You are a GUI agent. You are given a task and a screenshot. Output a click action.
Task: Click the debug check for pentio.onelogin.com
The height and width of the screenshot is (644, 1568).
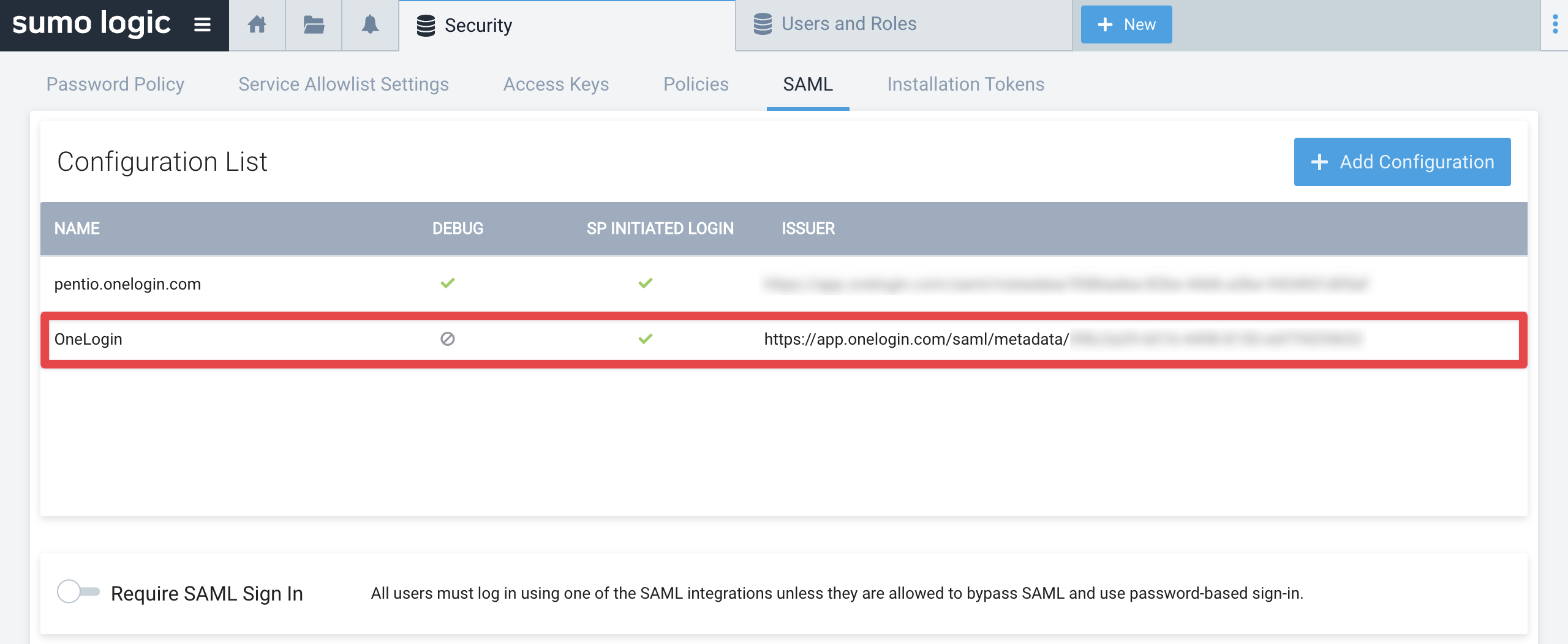448,283
